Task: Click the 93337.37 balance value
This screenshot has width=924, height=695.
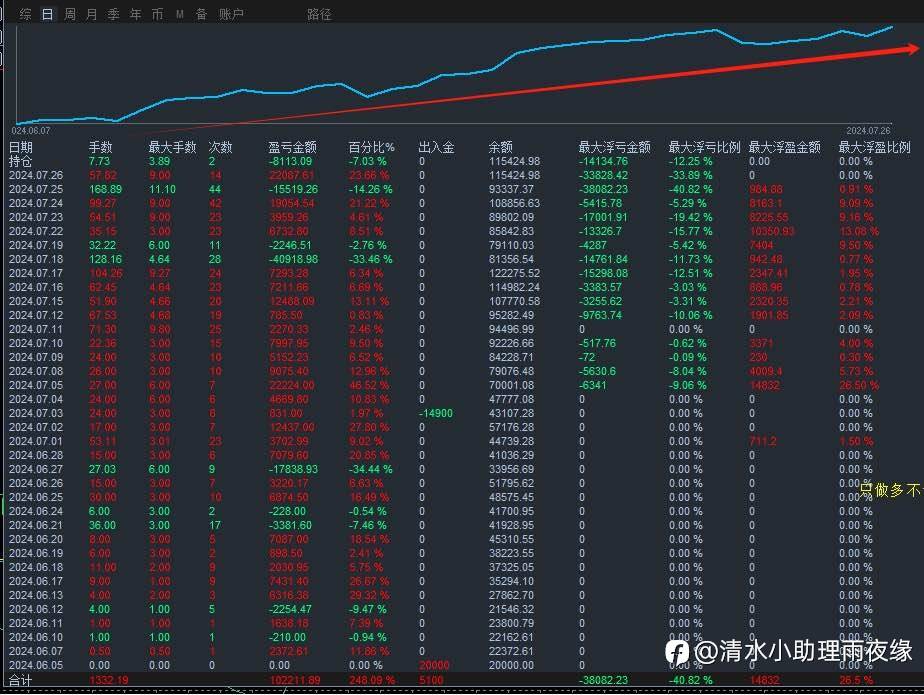Action: tap(512, 189)
